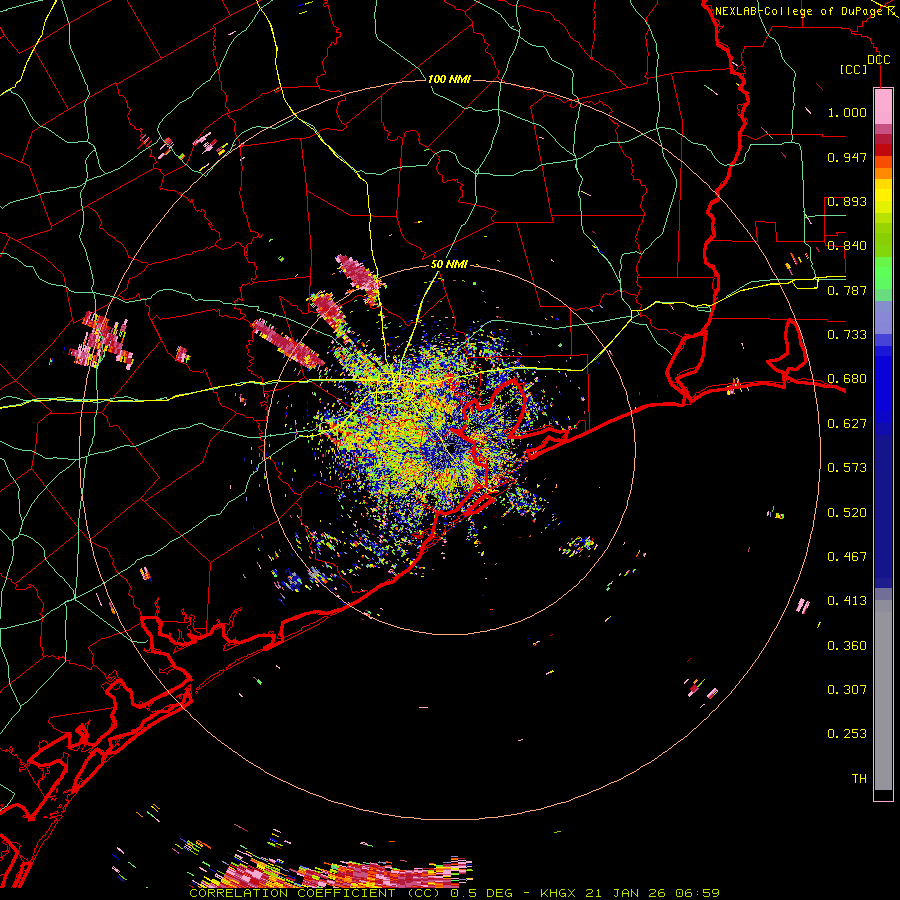900x900 pixels.
Task: Pick the bright green segment of color bar
Action: click(x=883, y=273)
